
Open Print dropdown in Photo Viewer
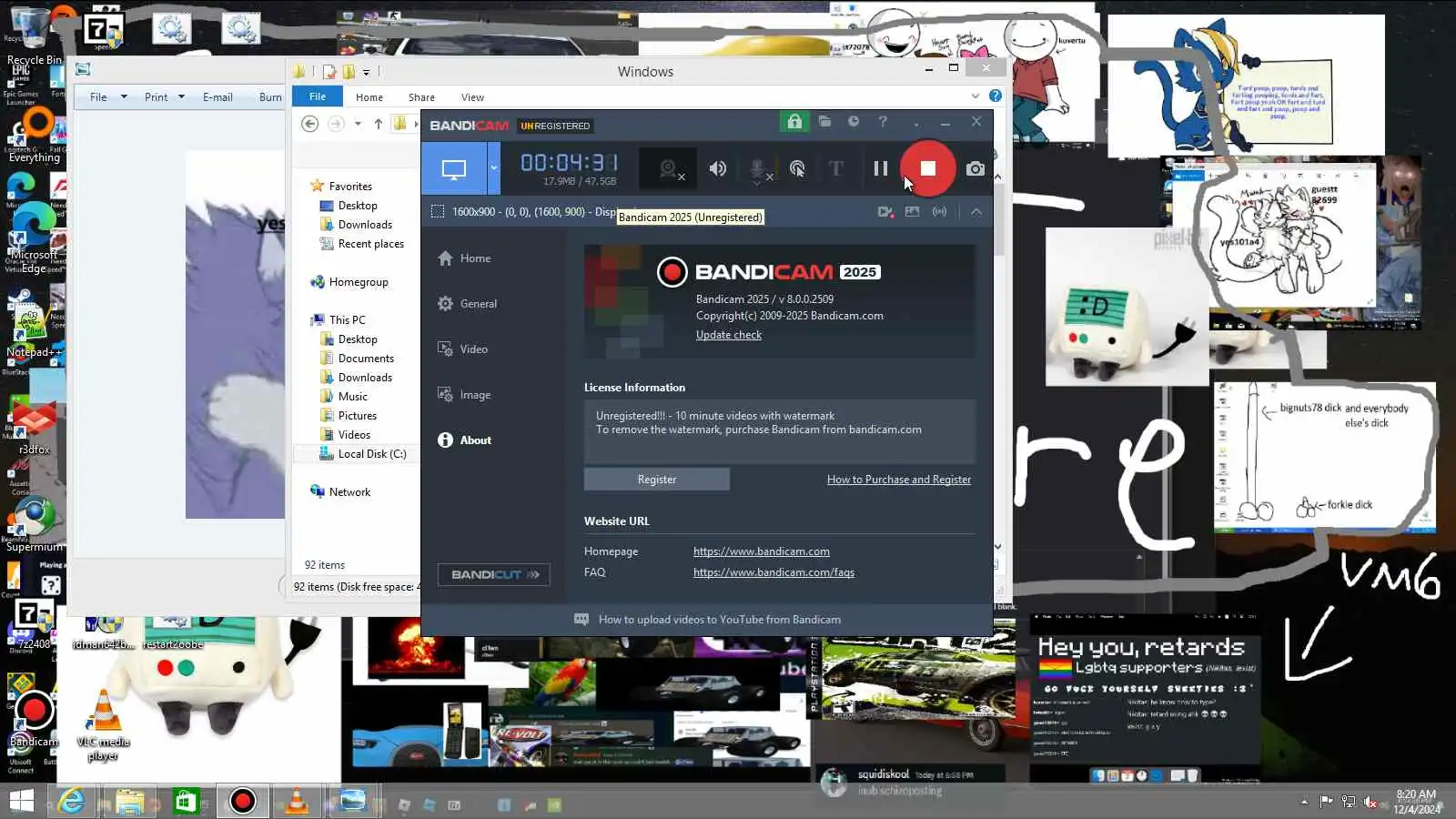(x=164, y=97)
